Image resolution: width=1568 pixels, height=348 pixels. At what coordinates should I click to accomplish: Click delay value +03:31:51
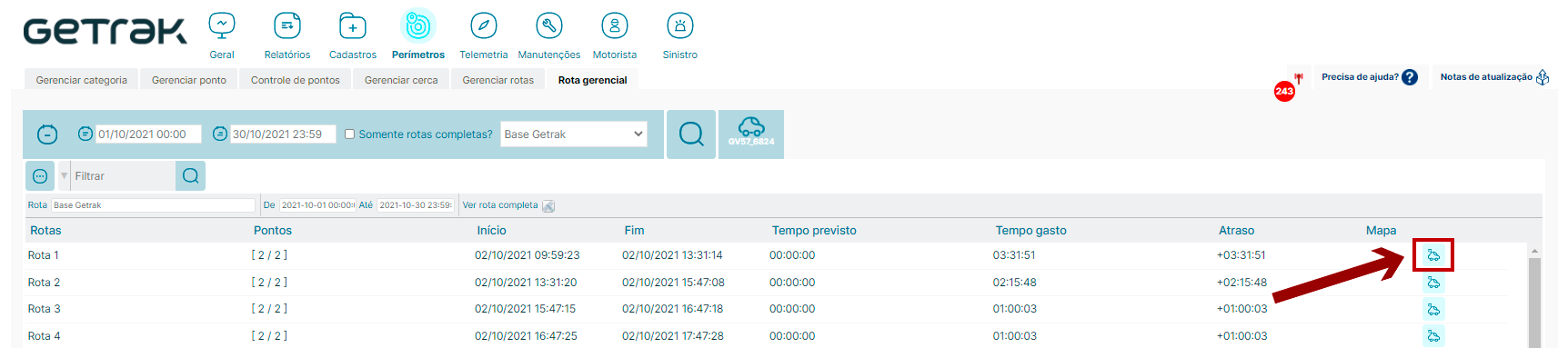click(x=1241, y=255)
